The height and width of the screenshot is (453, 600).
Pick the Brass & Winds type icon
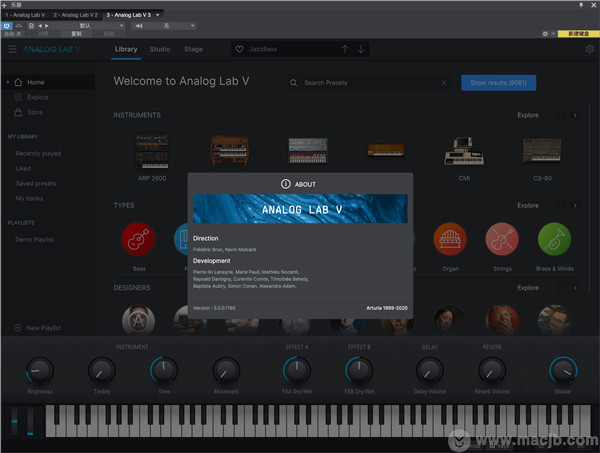(554, 240)
